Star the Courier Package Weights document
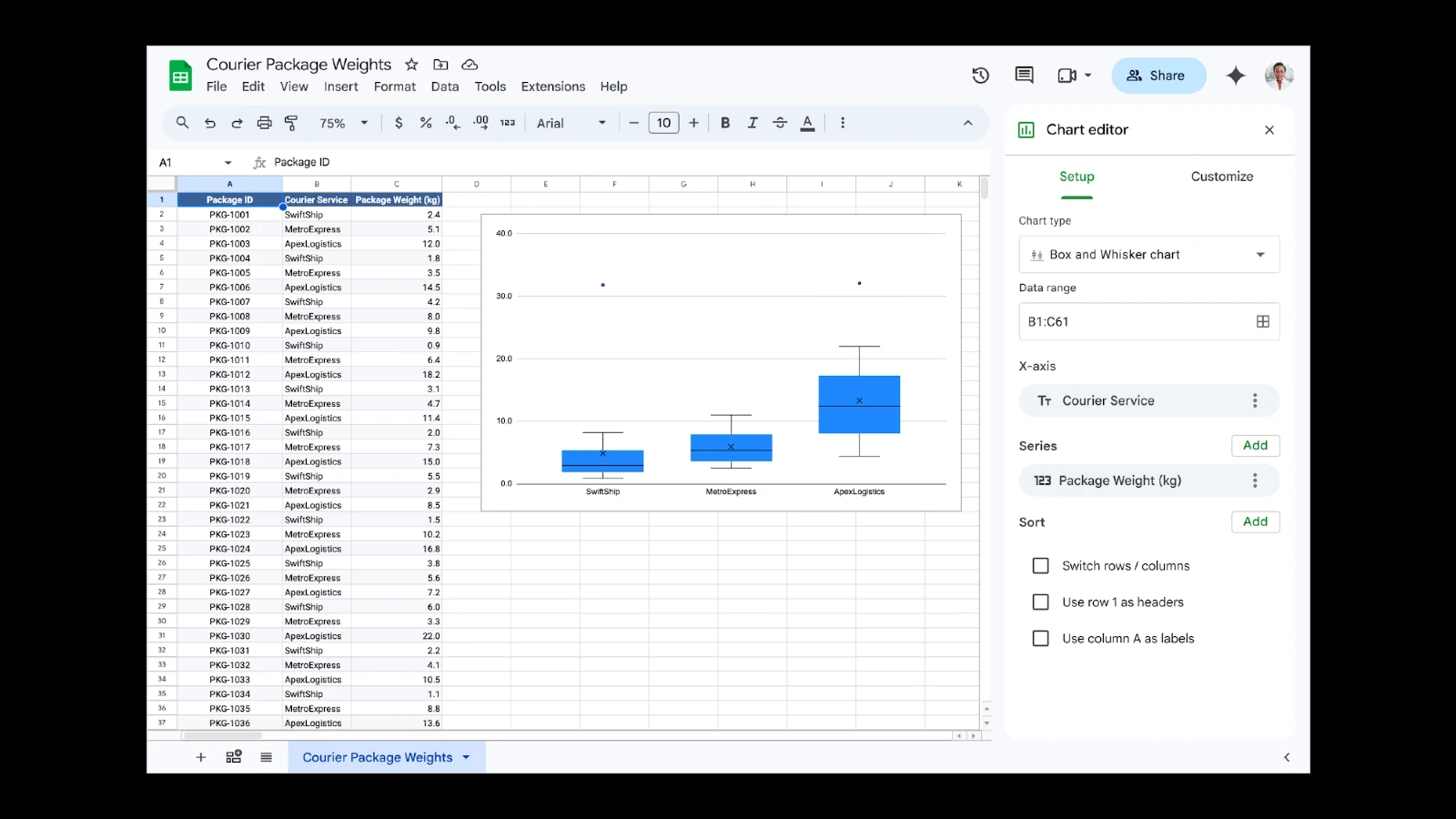Screen dimensions: 1456x819 (411, 65)
